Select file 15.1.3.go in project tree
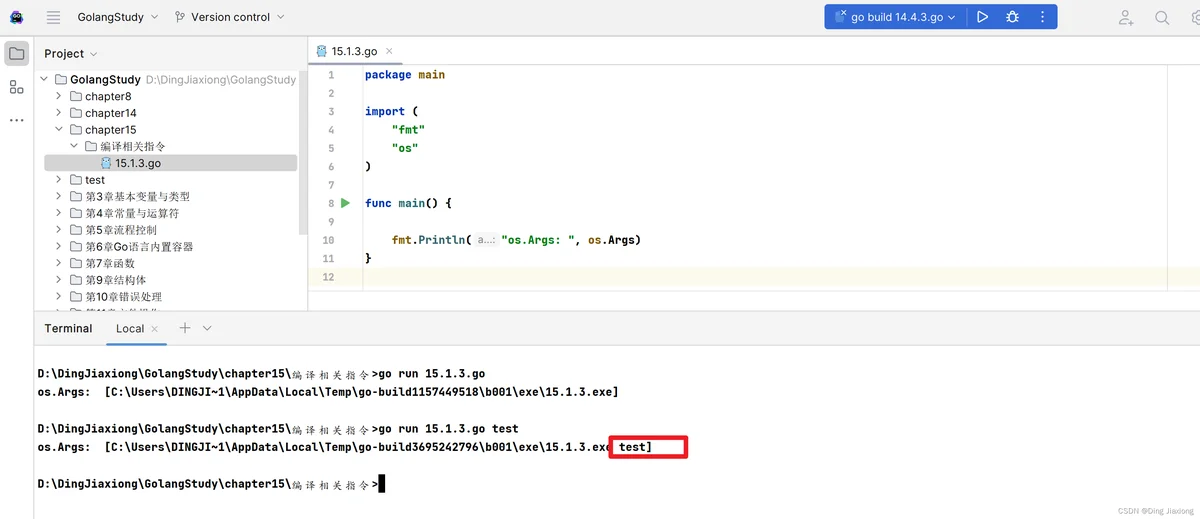Screen dimensions: 1200x519 pos(170,163)
